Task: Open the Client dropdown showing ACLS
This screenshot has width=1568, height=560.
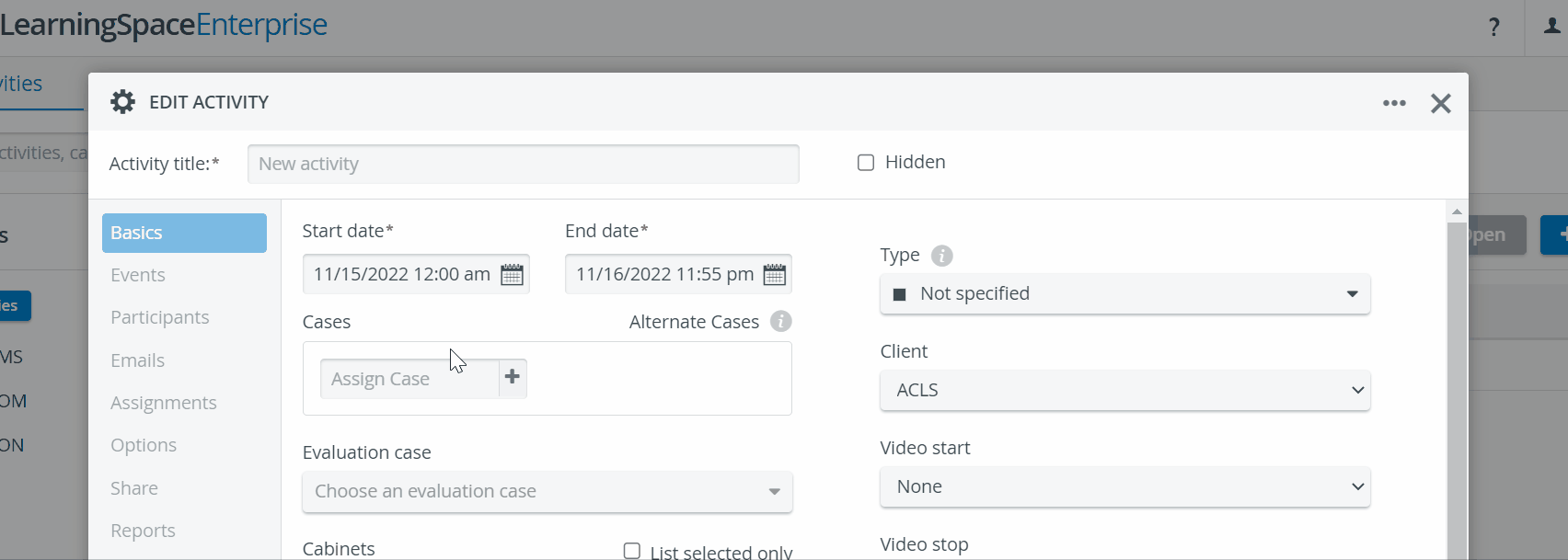Action: [1124, 390]
